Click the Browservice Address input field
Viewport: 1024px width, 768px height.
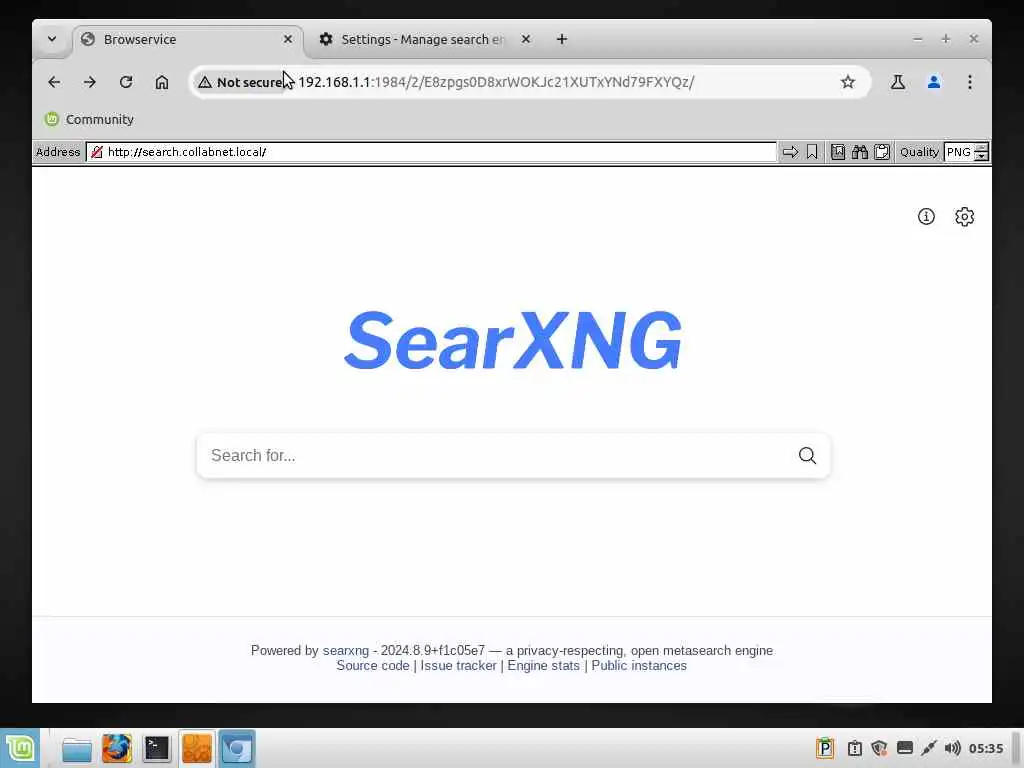(431, 152)
